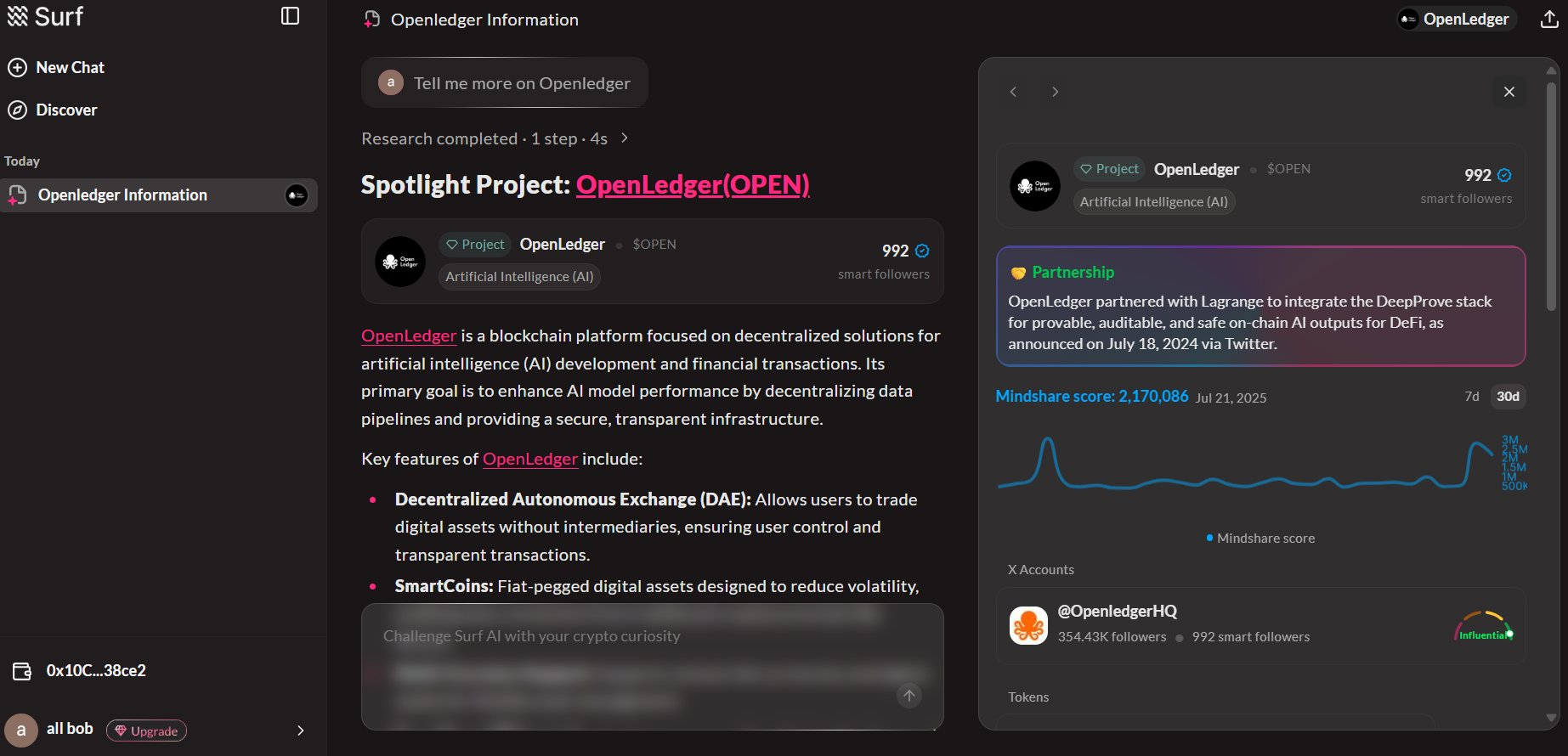
Task: Click the @OpenledgerHQ account avatar
Action: point(1028,626)
